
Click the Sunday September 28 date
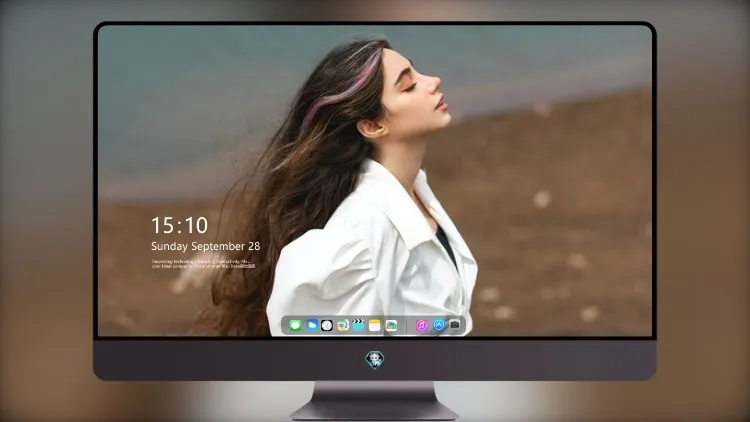coord(206,246)
